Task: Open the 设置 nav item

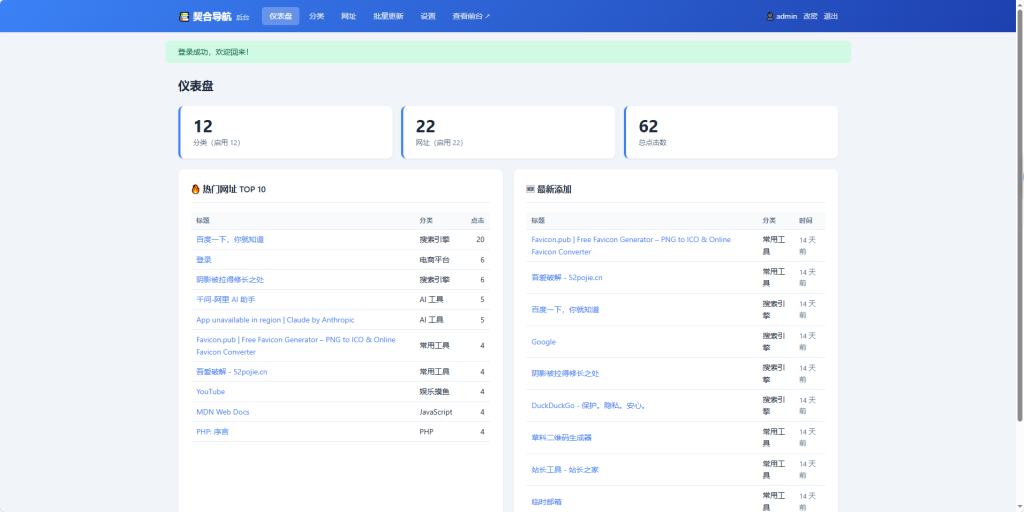Action: pyautogui.click(x=428, y=16)
